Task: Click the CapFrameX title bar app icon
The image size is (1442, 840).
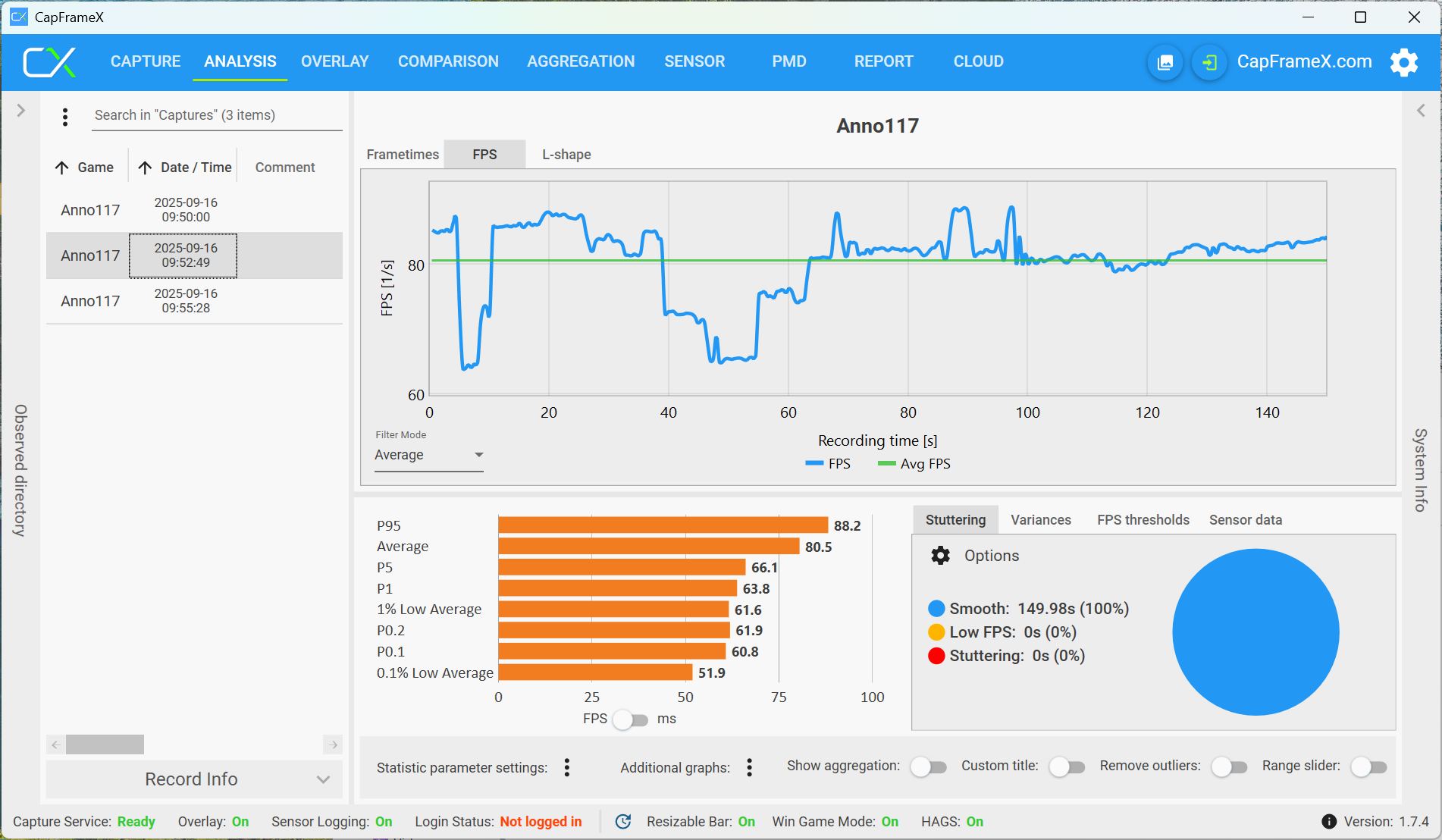Action: [x=18, y=17]
